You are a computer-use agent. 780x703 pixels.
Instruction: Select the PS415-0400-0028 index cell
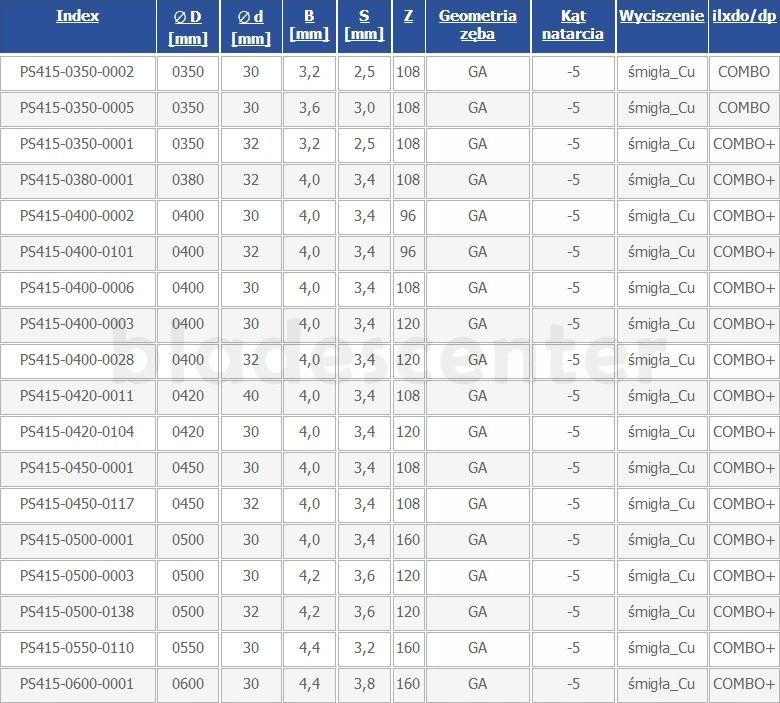click(x=77, y=360)
